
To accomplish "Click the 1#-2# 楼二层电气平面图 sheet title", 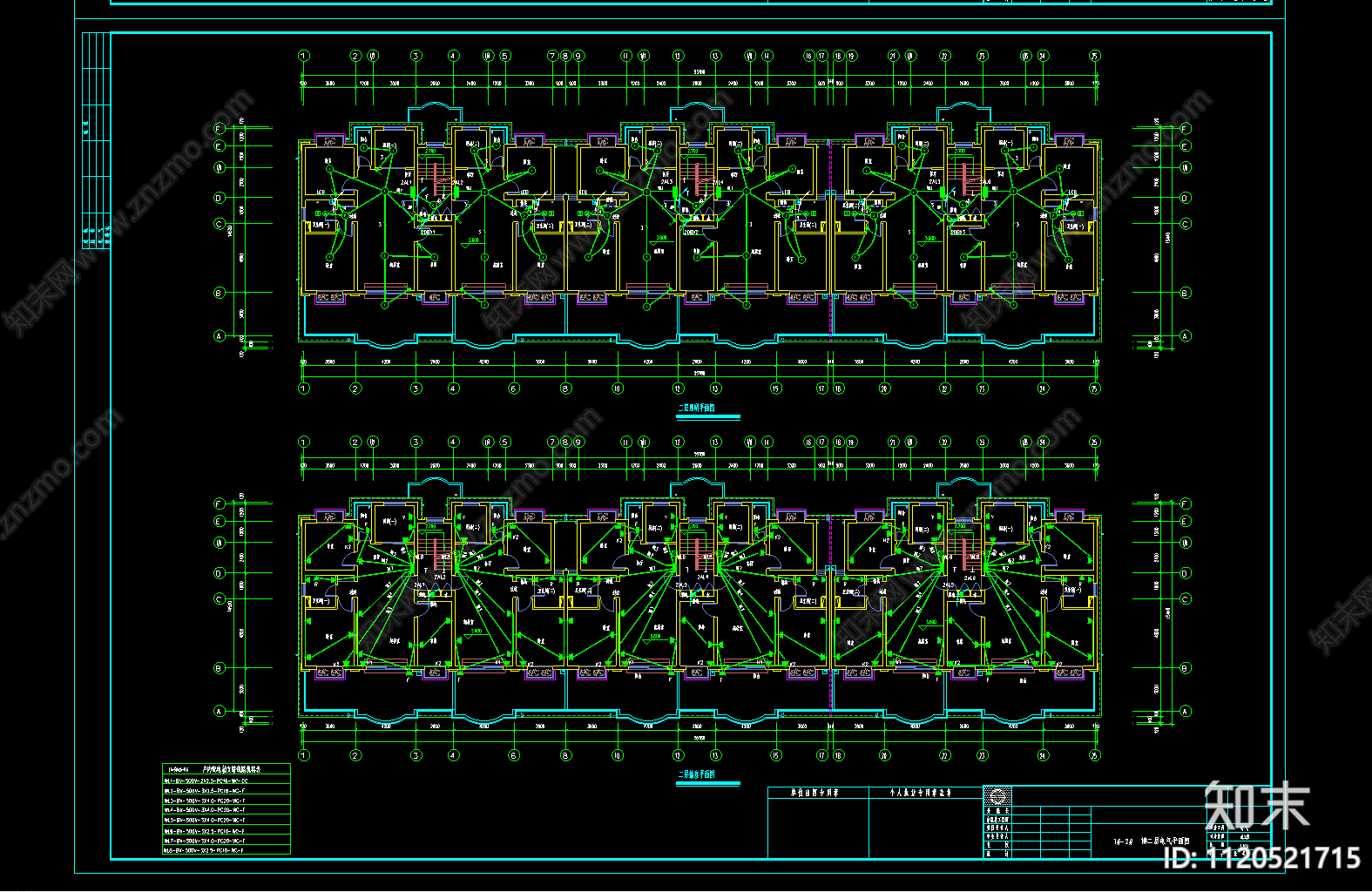I will tap(1152, 841).
